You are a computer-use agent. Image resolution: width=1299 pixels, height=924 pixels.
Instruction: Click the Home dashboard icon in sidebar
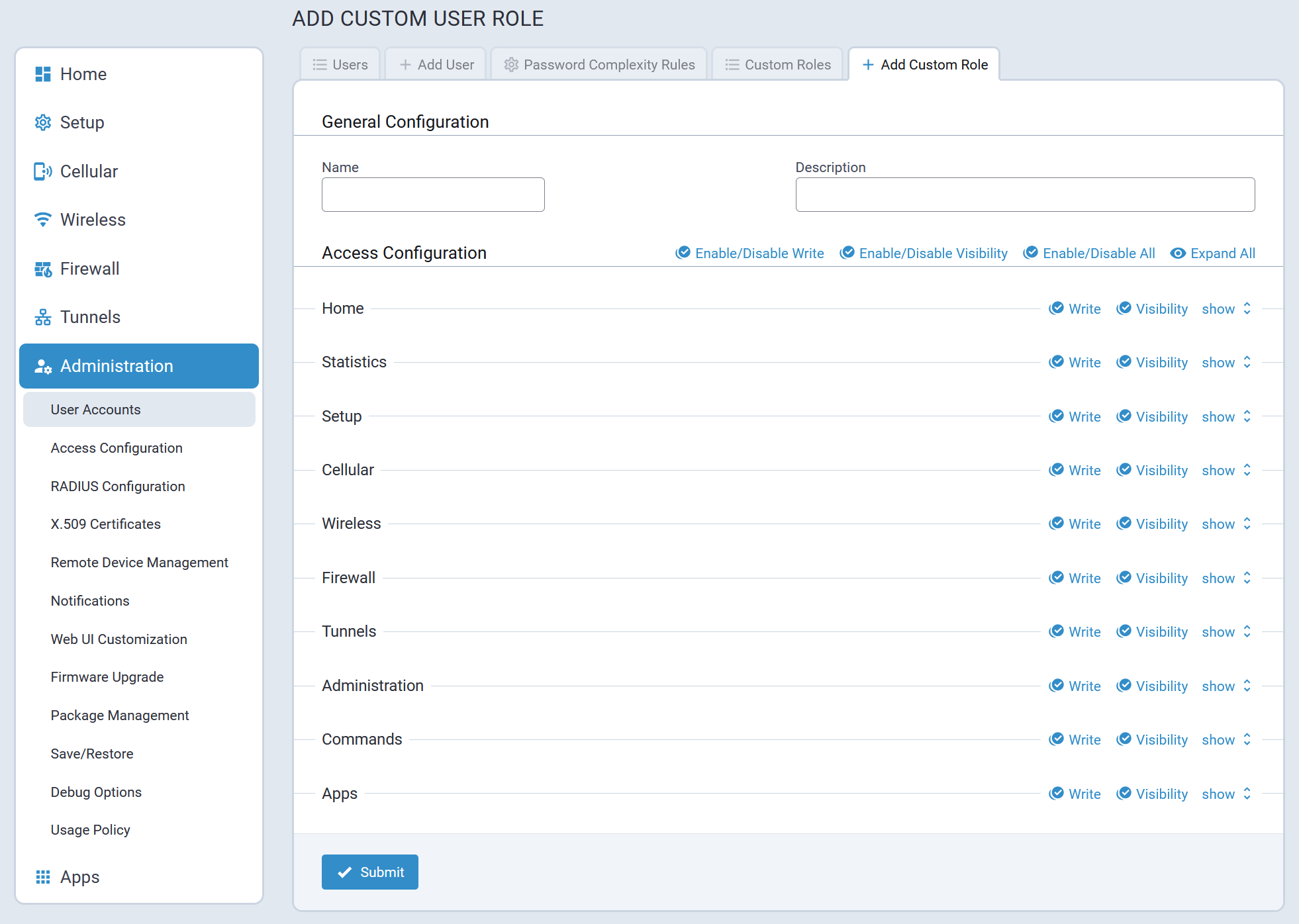[43, 74]
